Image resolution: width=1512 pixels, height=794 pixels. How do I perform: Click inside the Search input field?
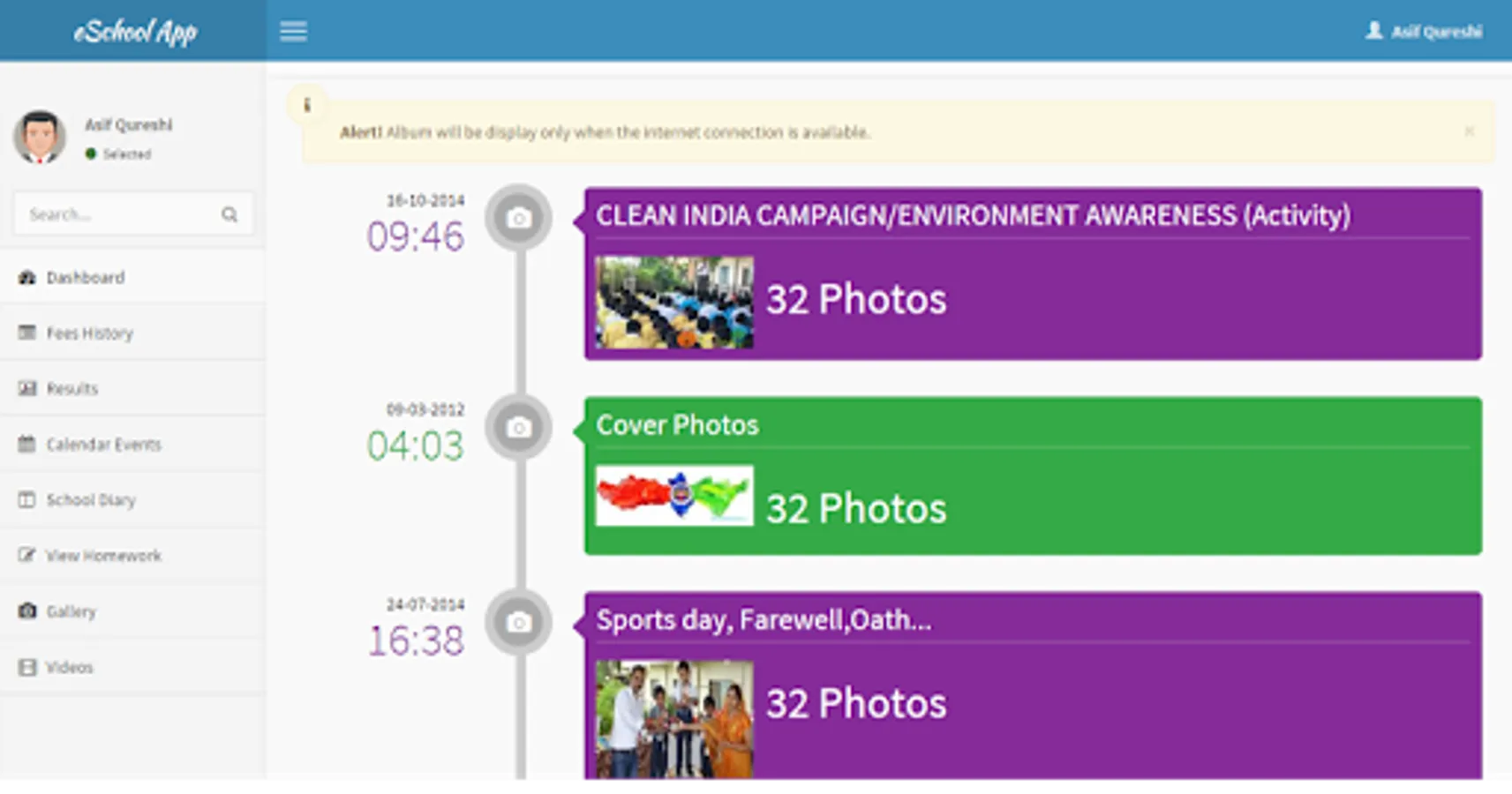pos(106,213)
